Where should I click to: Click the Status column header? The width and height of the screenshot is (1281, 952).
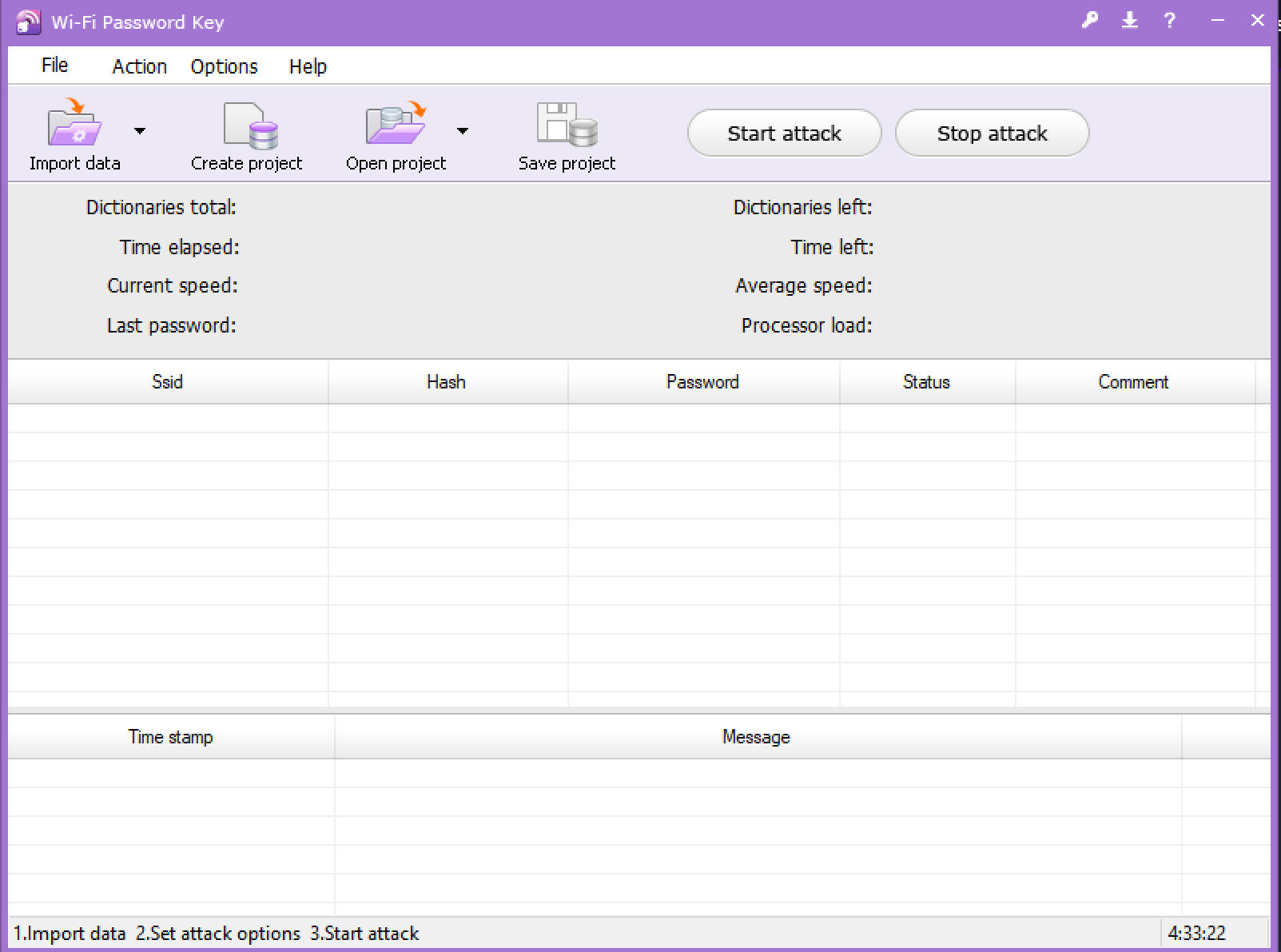(x=926, y=382)
